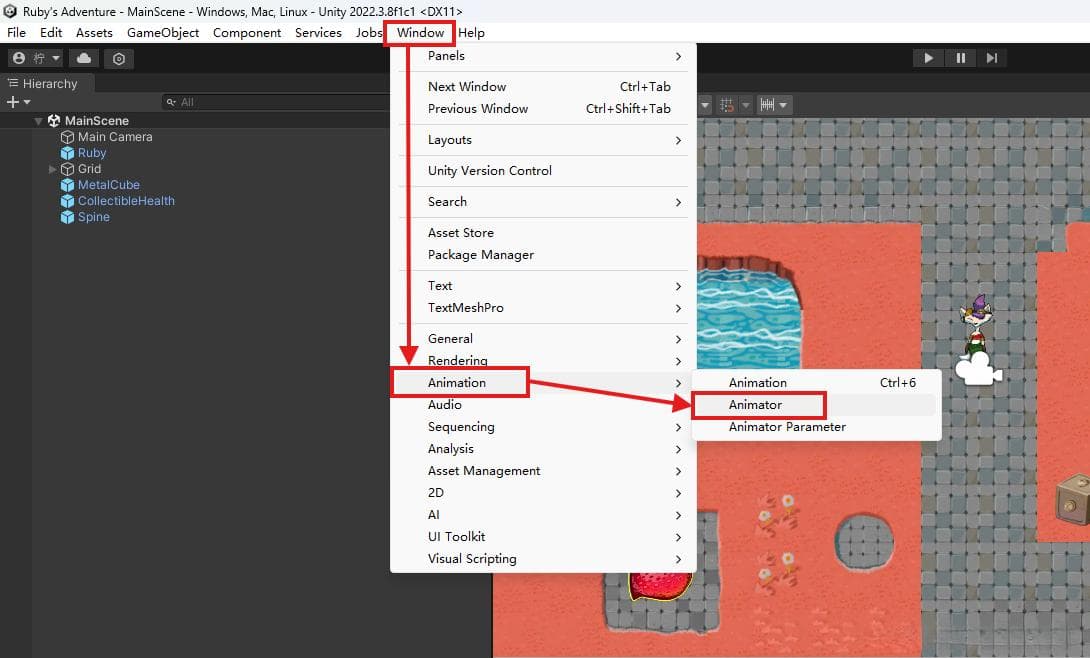
Task: Select the Grid object in Hierarchy
Action: pos(89,169)
